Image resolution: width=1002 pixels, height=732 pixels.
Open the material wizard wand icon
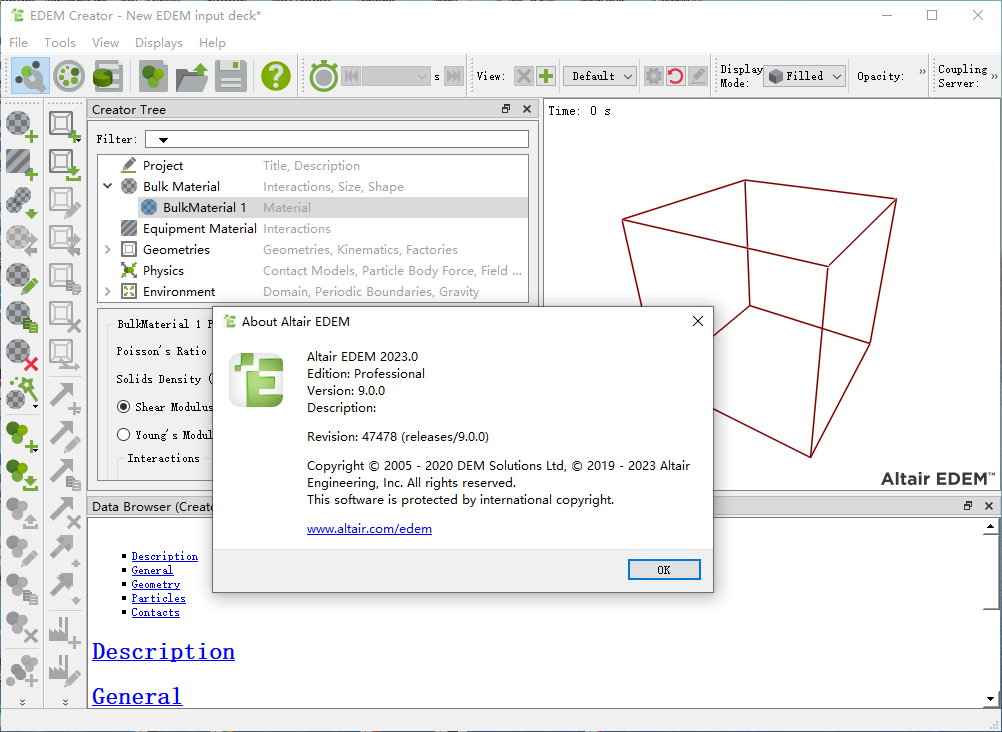[x=21, y=393]
